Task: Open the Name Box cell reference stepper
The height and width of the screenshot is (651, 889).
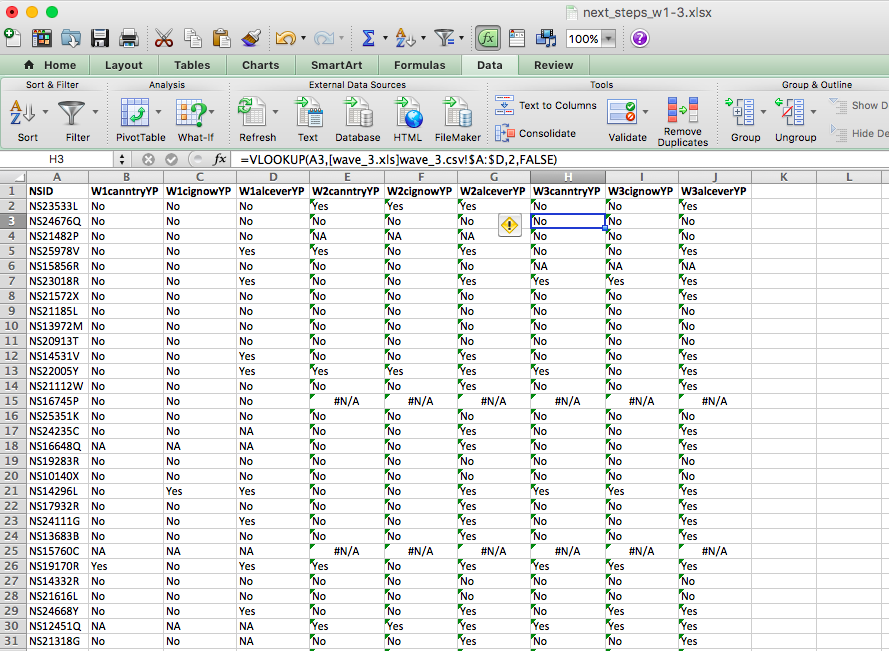Action: click(x=122, y=159)
